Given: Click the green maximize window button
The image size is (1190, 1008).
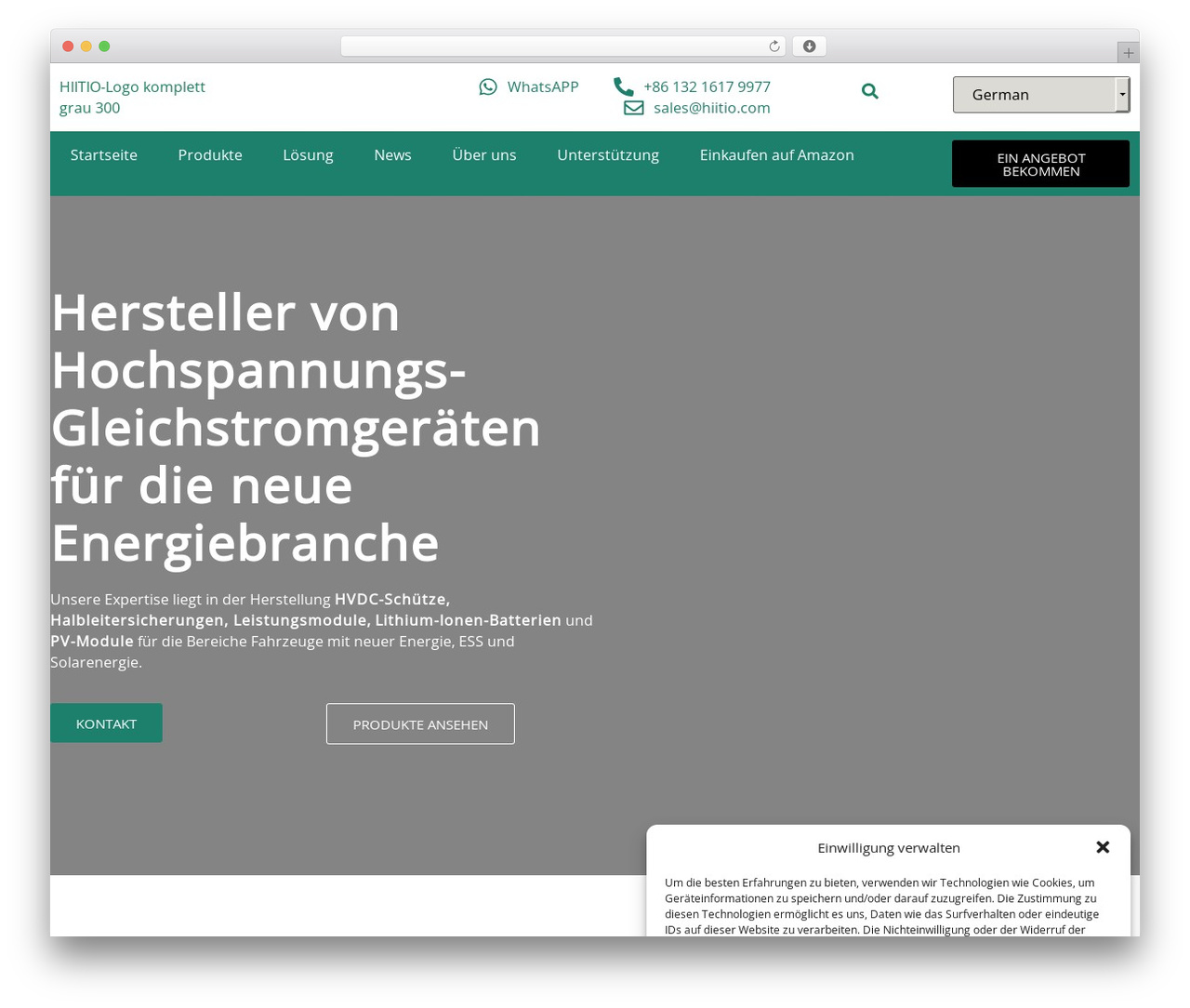Looking at the screenshot, I should click(x=104, y=46).
